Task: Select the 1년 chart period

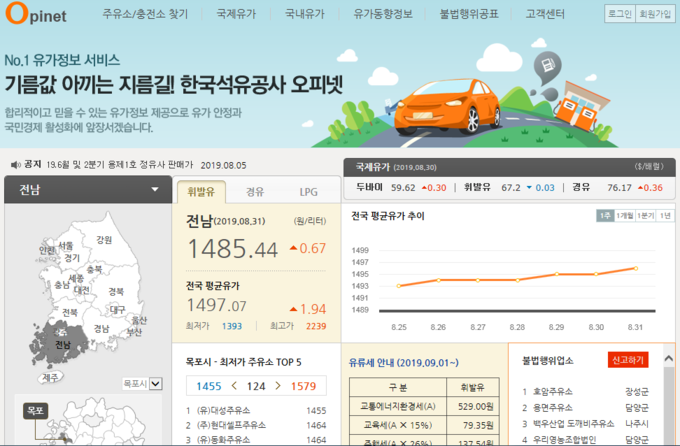Action: tap(665, 216)
